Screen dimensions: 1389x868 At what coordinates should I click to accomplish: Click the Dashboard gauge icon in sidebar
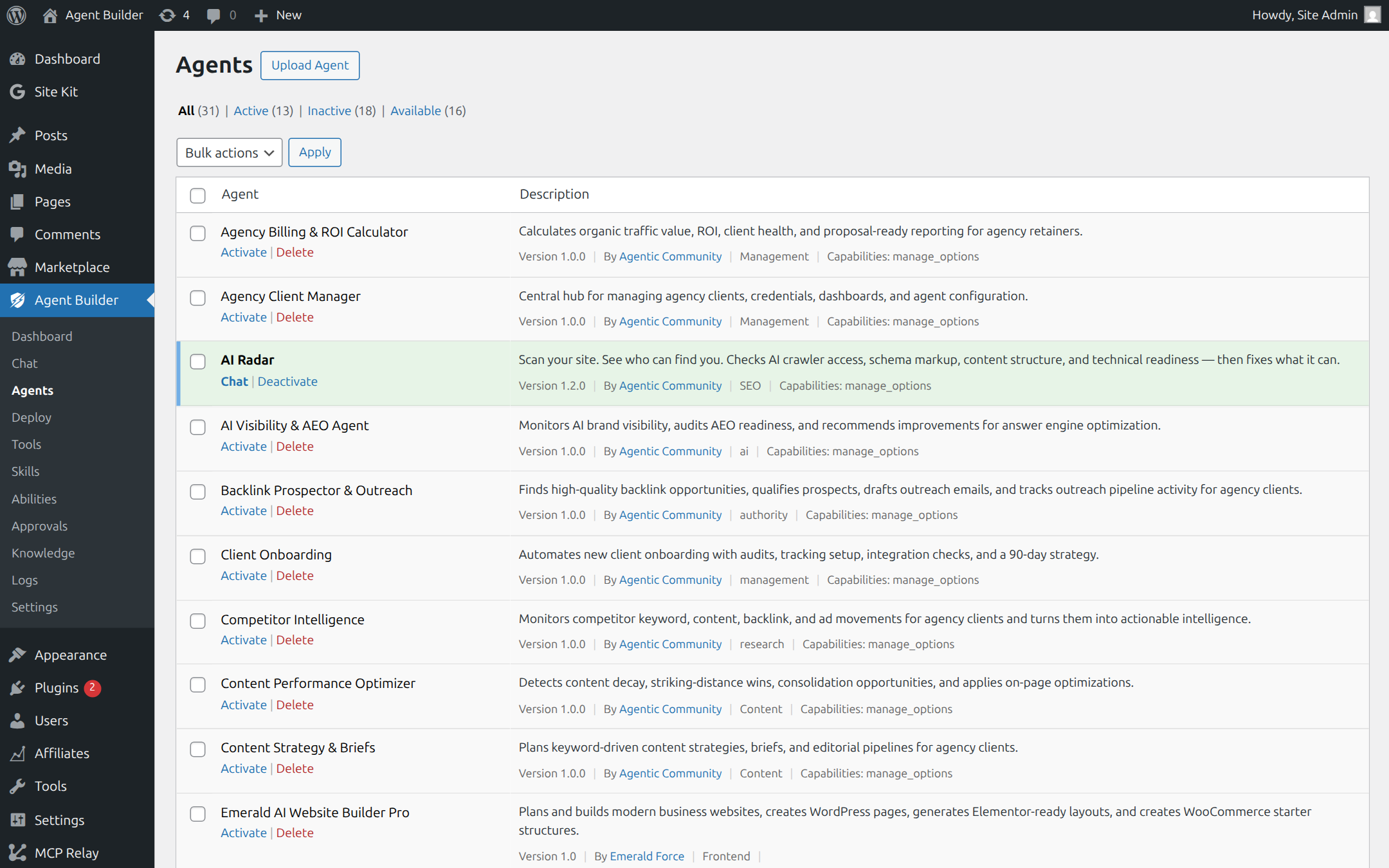coord(18,59)
